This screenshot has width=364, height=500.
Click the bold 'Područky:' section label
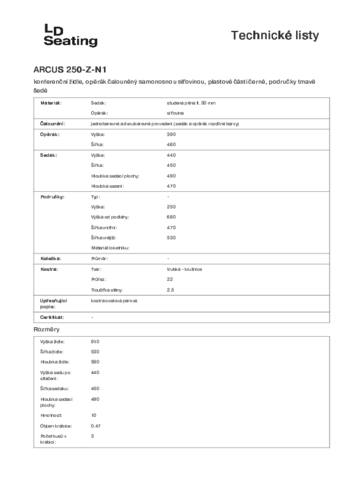52,197
